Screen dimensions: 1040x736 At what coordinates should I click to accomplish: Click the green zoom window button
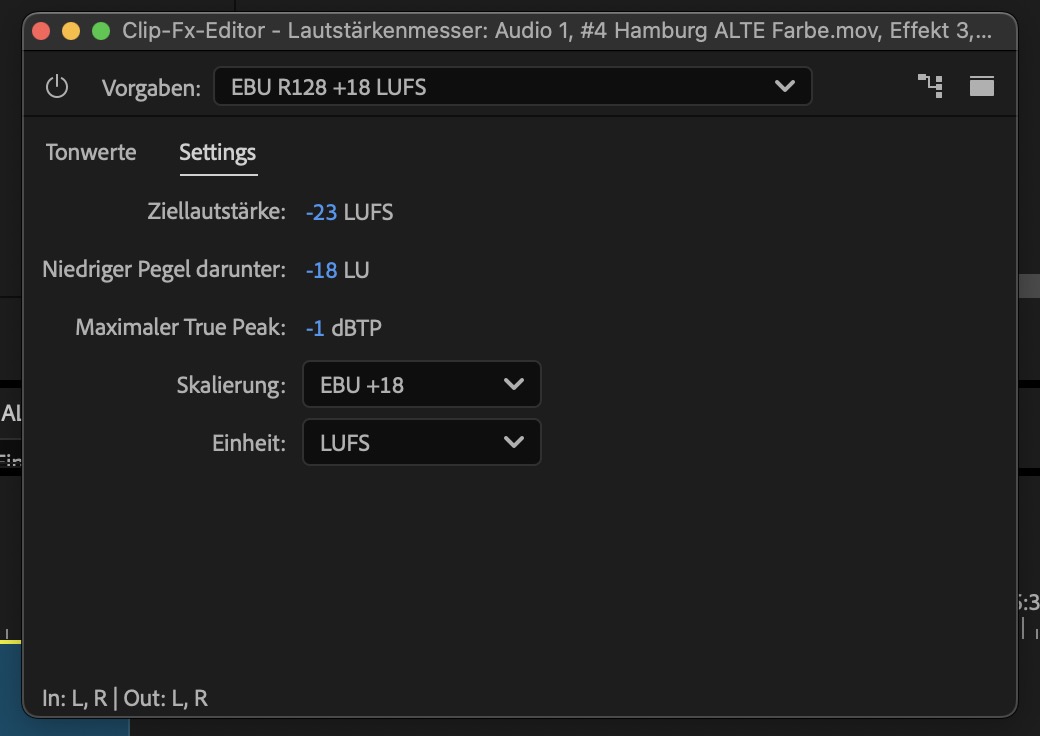coord(101,31)
